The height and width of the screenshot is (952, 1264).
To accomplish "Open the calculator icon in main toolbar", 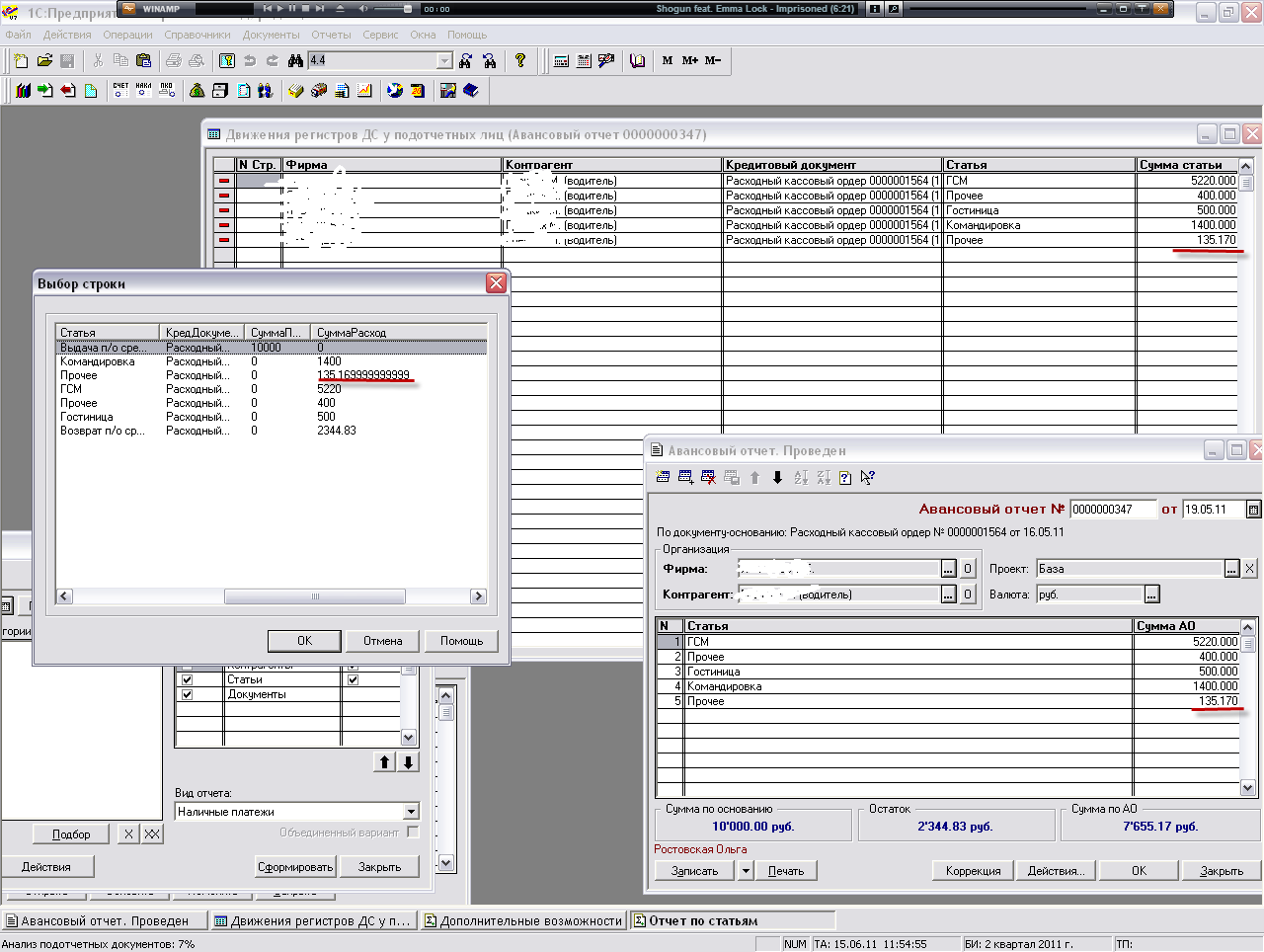I will 561,61.
